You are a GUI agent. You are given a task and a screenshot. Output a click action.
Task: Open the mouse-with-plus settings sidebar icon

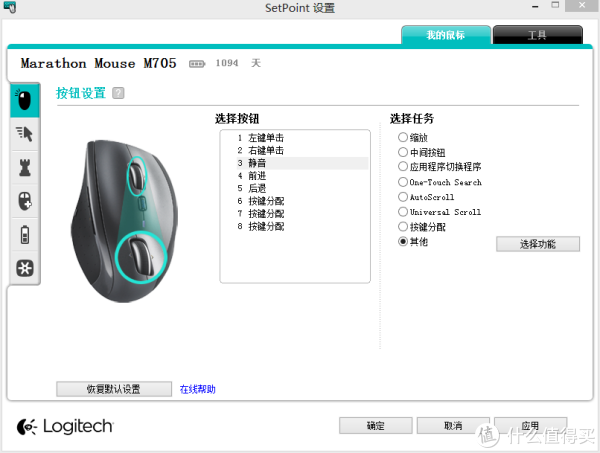click(x=24, y=201)
